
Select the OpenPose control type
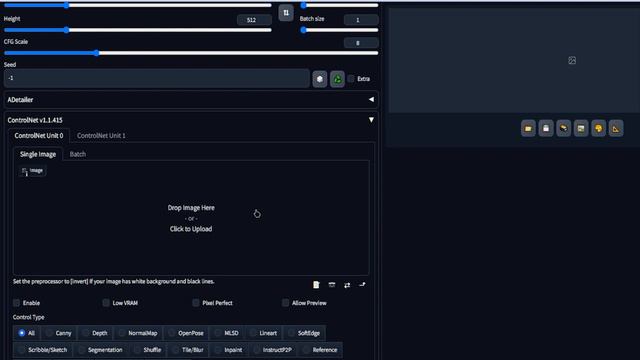pyautogui.click(x=186, y=333)
